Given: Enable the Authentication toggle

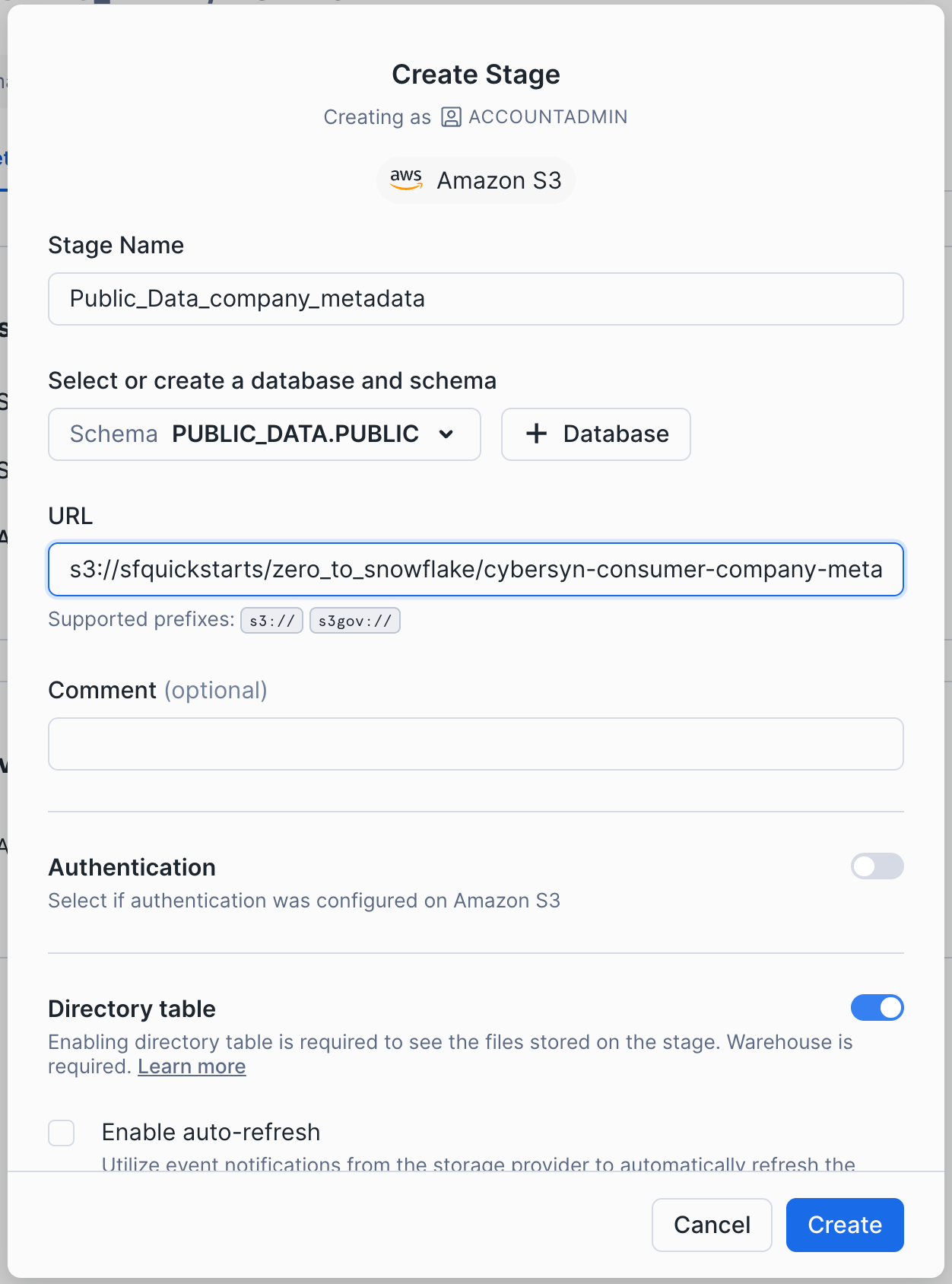Looking at the screenshot, I should [x=877, y=866].
